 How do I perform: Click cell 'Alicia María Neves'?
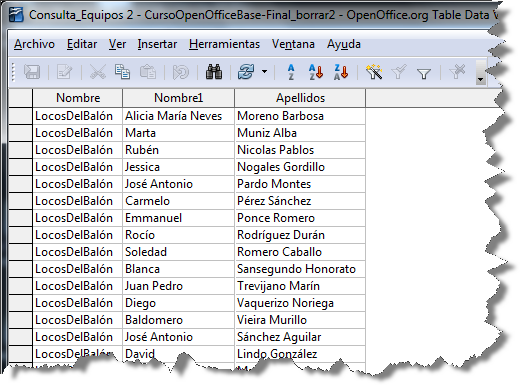coord(178,116)
